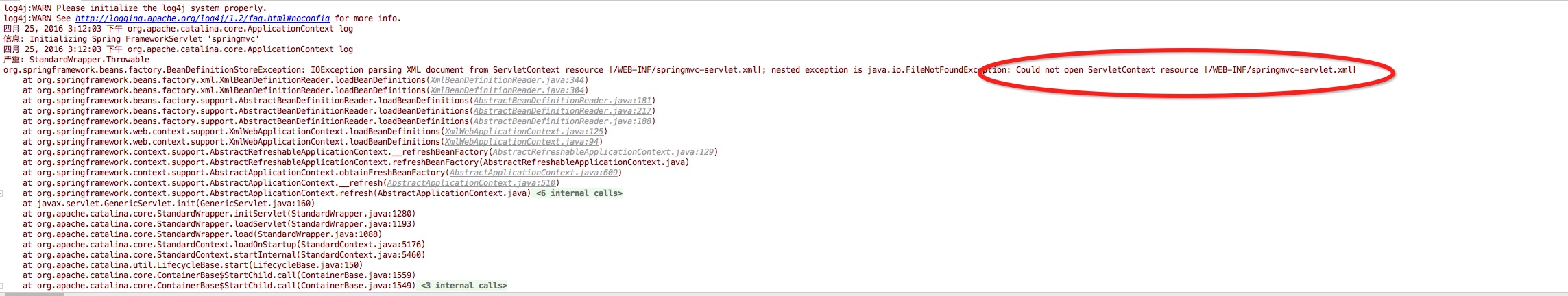Navigate to XmlWebApplicationContext.java:94

pyautogui.click(x=522, y=142)
